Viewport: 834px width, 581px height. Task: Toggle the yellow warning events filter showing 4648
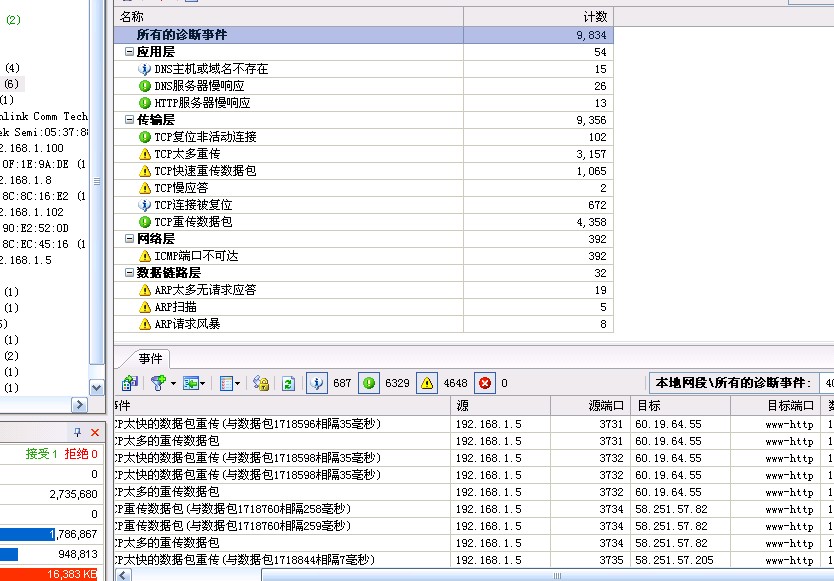coord(427,383)
